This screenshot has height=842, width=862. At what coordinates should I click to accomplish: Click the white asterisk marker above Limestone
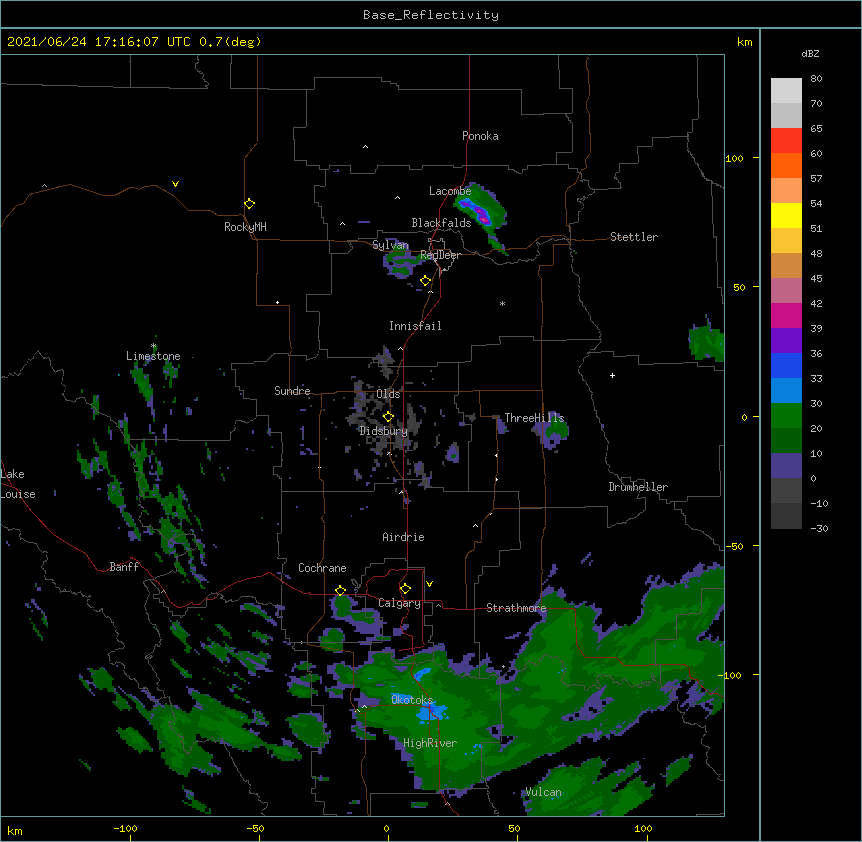point(153,346)
